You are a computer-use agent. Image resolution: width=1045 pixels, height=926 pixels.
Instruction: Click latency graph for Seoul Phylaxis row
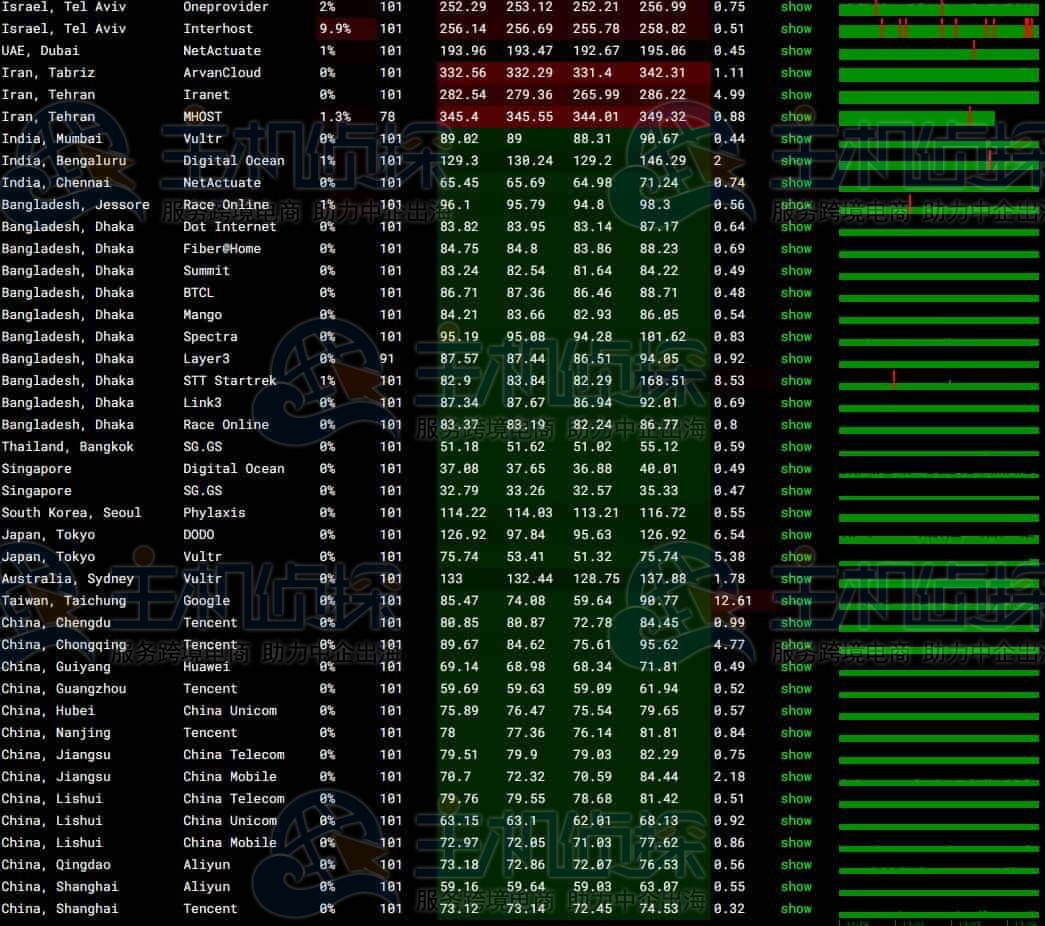tap(938, 519)
